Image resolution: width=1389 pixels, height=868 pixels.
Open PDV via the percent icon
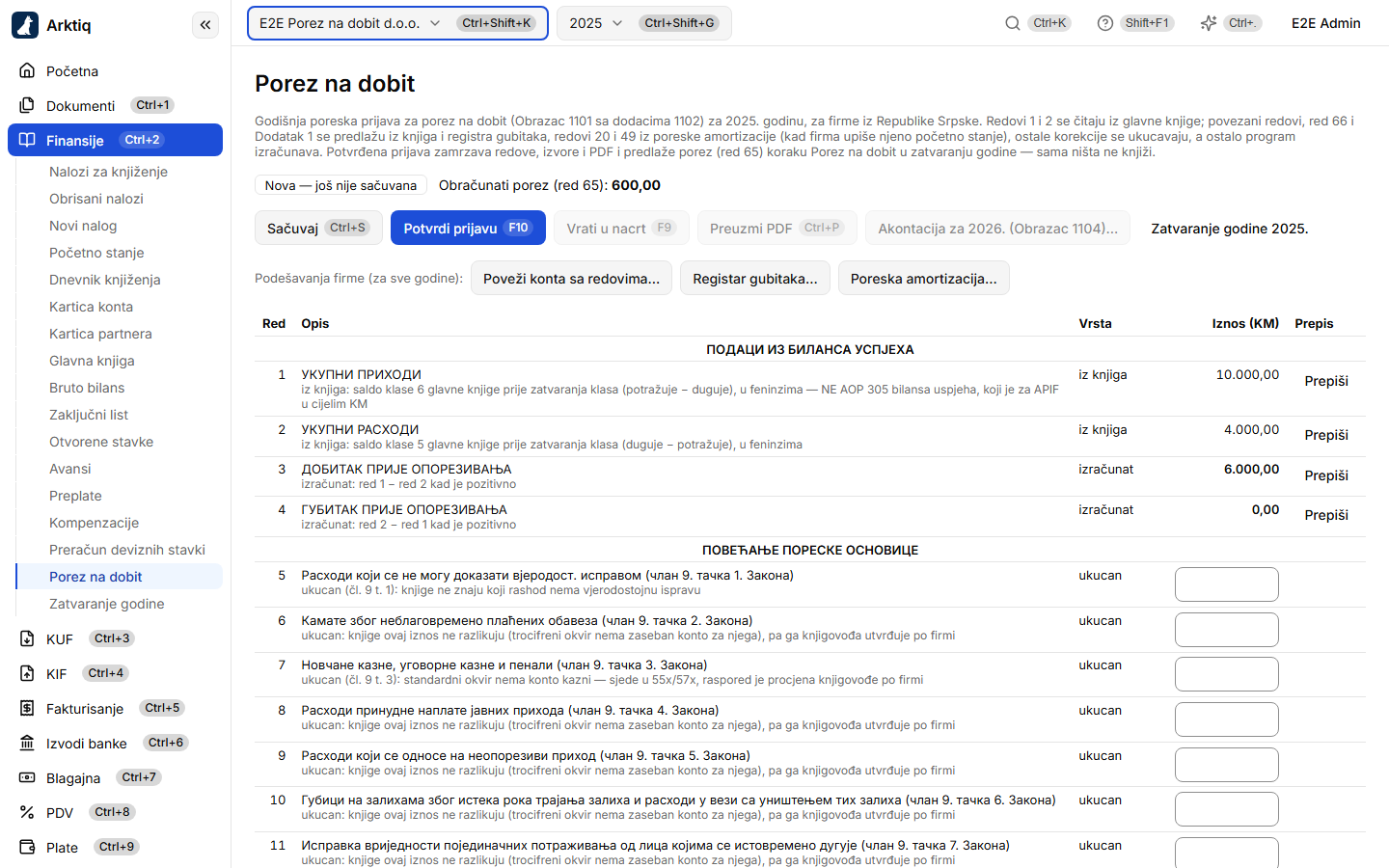point(27,813)
